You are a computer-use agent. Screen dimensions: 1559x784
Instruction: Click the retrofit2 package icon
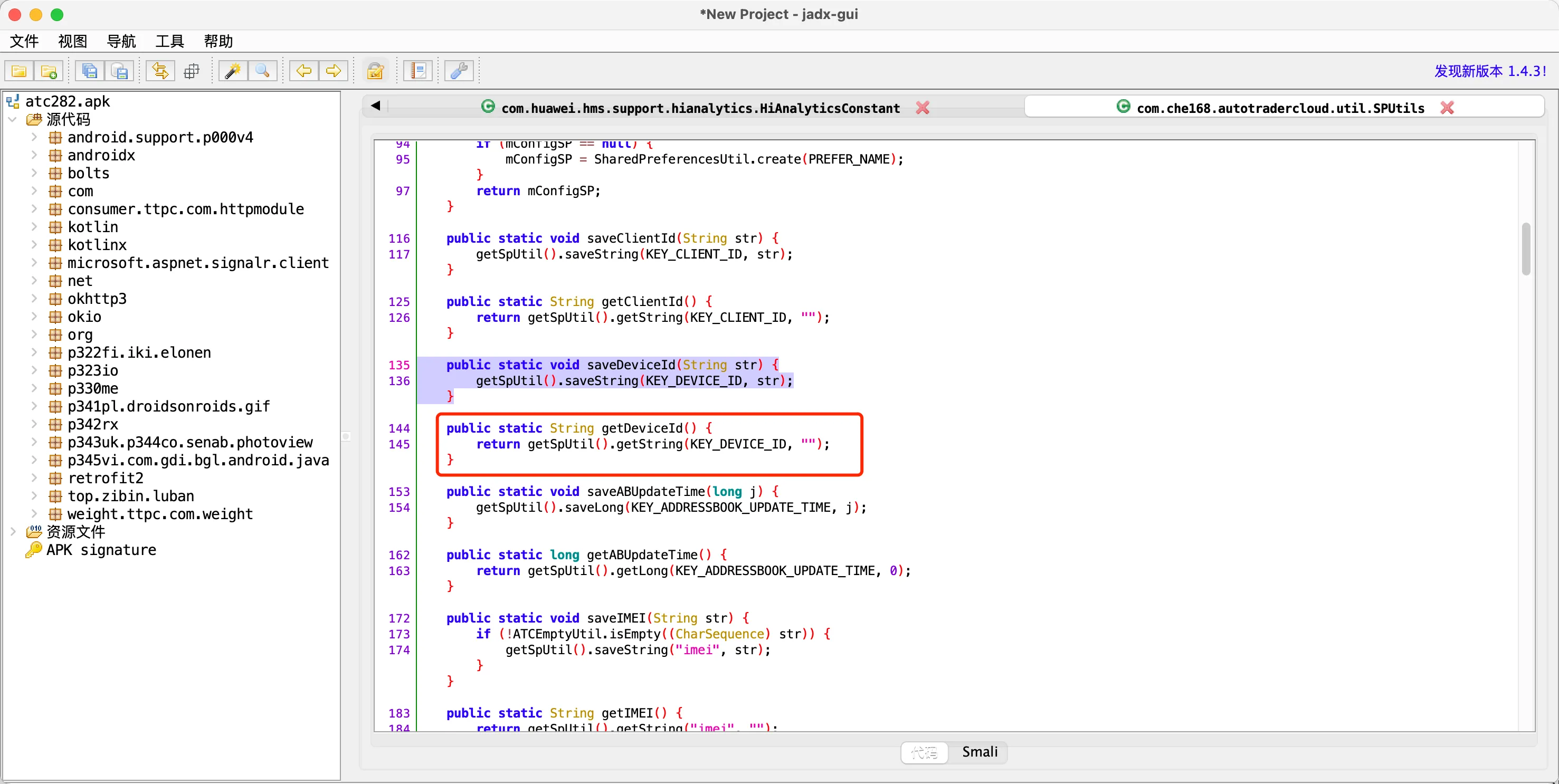pyautogui.click(x=55, y=478)
